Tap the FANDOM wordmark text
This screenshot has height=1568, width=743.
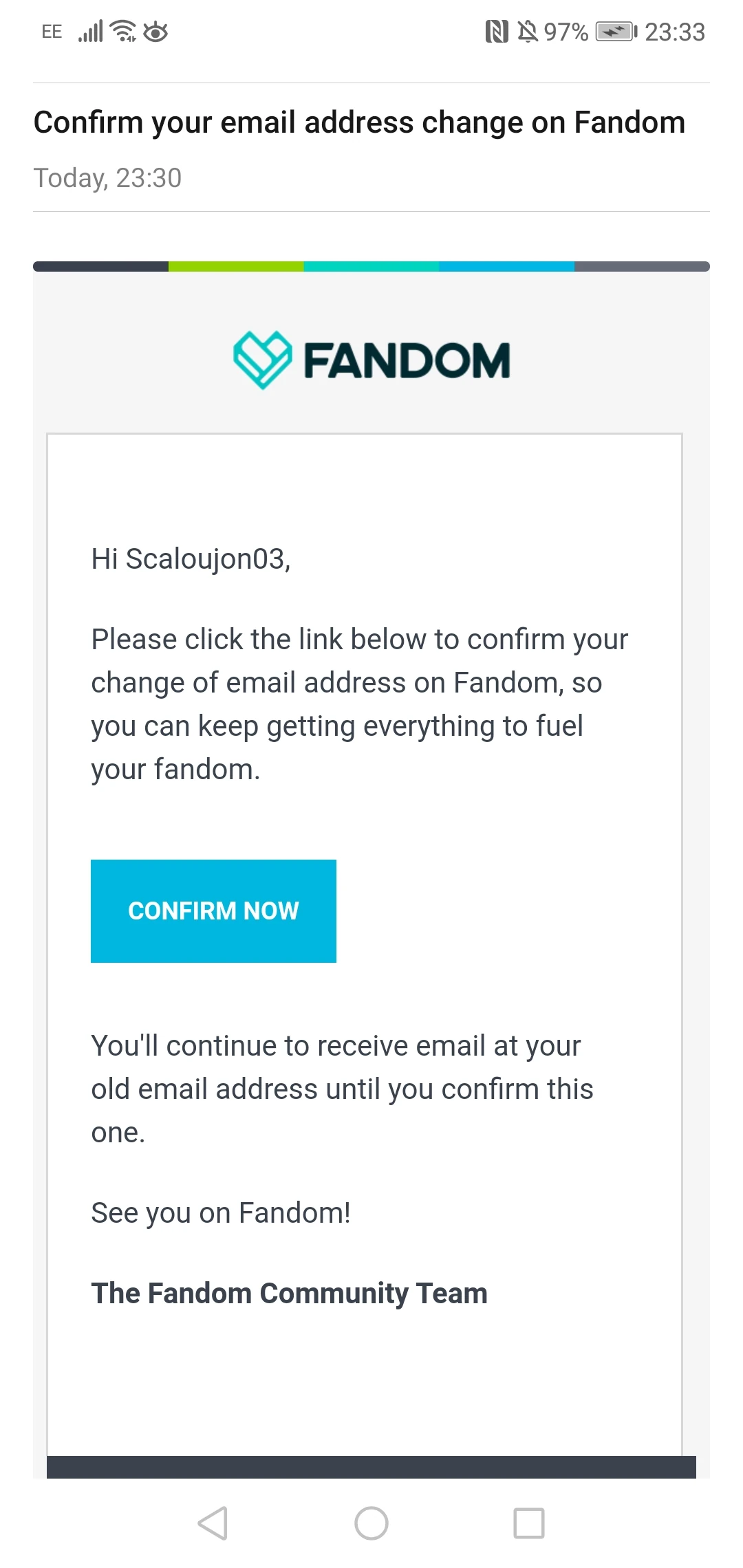pos(407,360)
